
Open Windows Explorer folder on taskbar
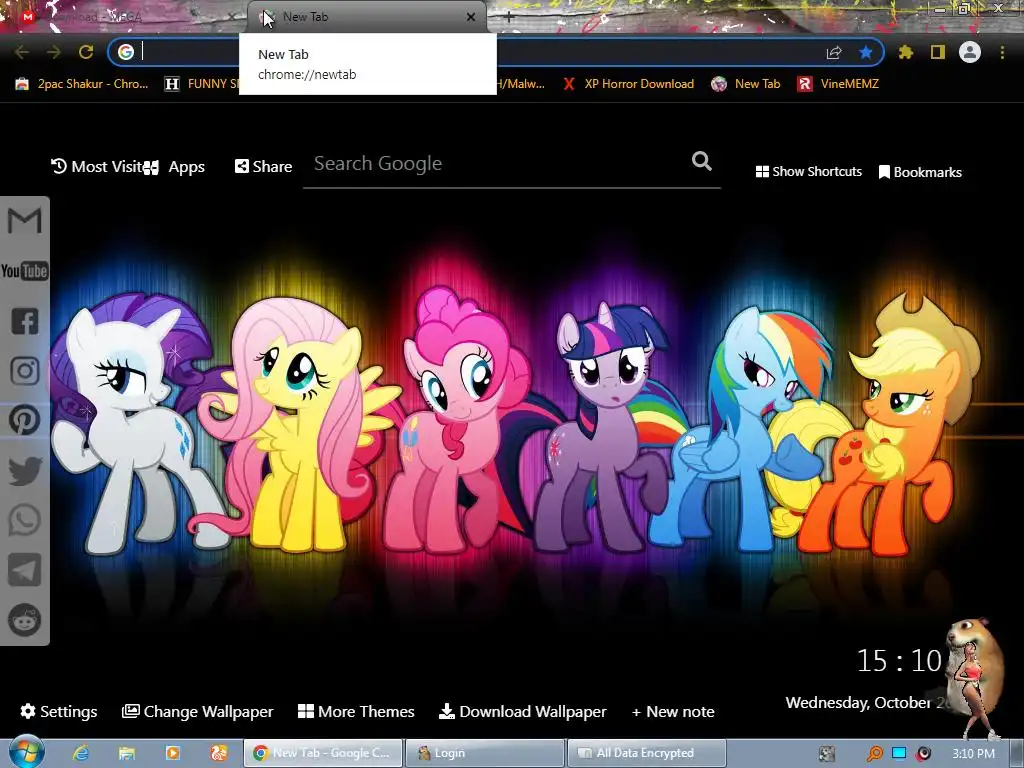[x=127, y=753]
